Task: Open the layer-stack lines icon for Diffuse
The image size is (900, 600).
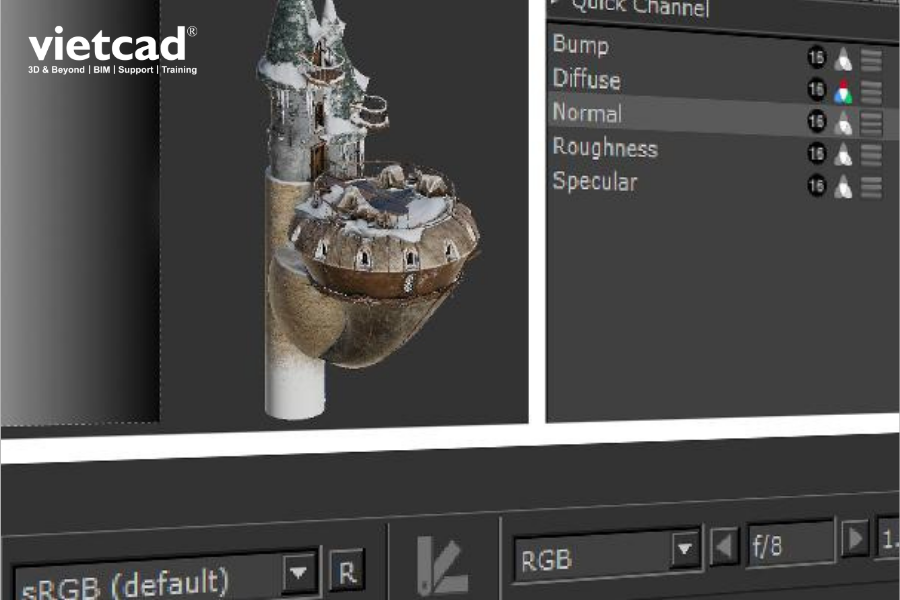Action: coord(871,92)
